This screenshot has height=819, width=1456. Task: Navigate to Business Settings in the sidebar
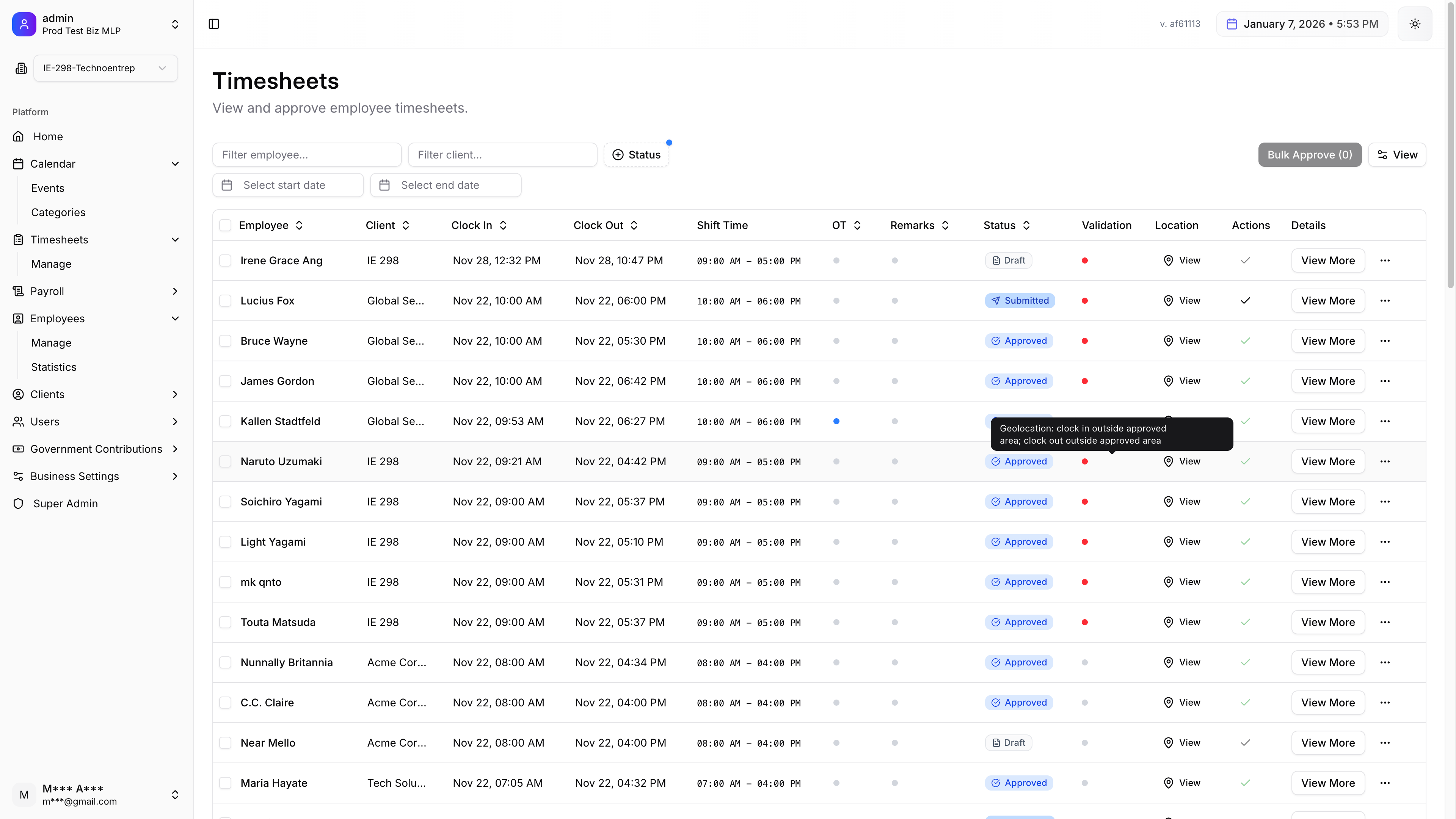pyautogui.click(x=75, y=476)
